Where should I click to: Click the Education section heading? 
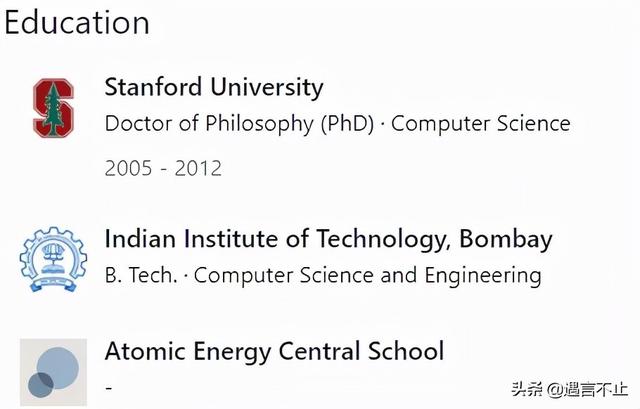[76, 22]
